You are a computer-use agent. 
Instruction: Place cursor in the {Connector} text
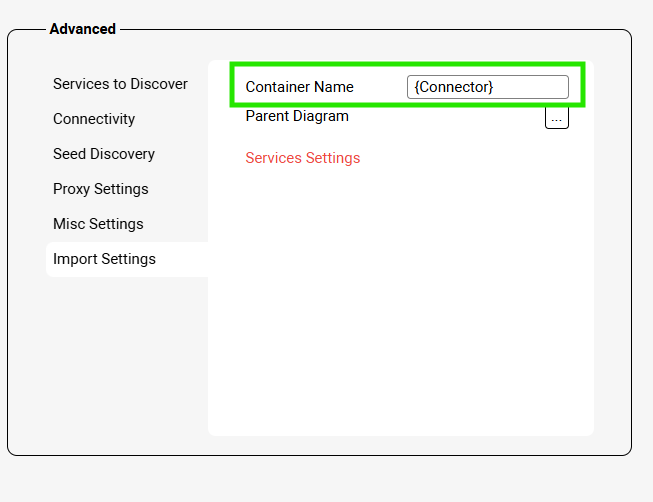pyautogui.click(x=454, y=87)
